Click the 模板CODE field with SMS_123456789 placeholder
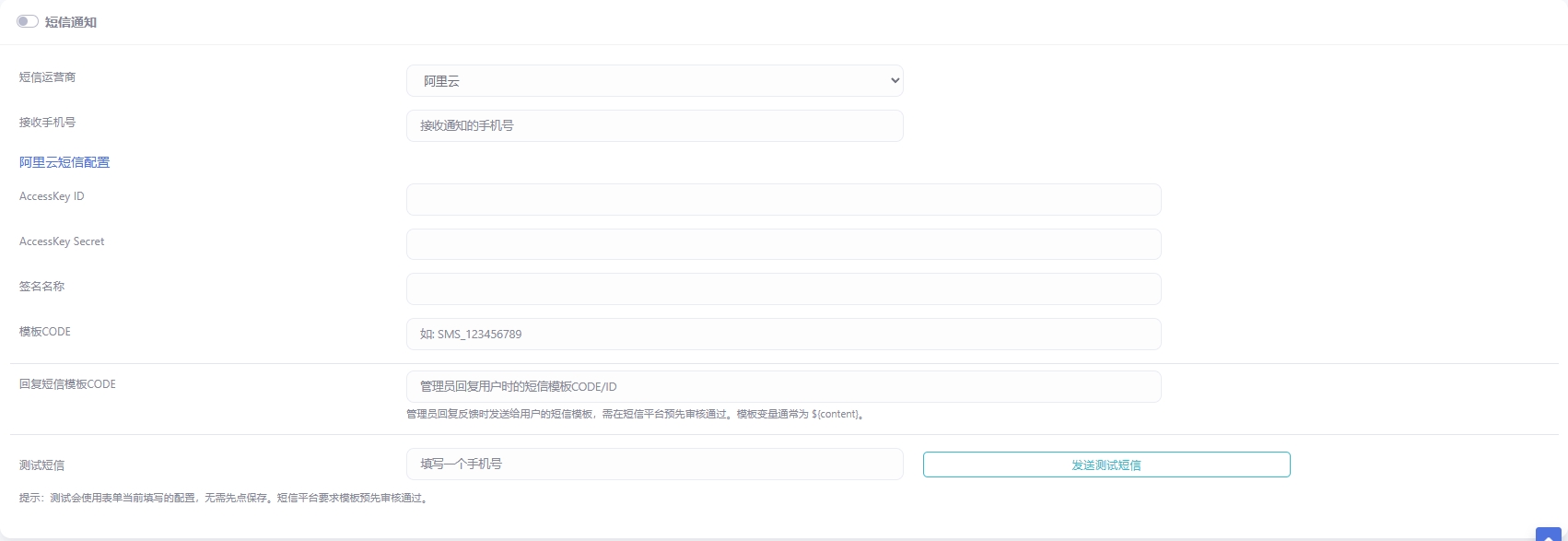The height and width of the screenshot is (541, 1568). tap(783, 334)
